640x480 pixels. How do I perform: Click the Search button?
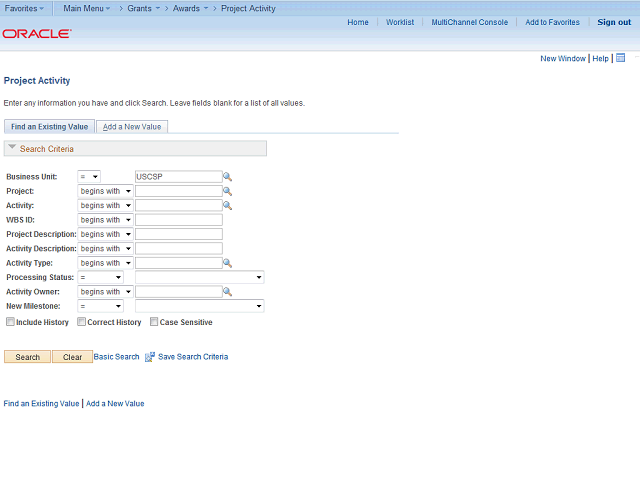(27, 357)
